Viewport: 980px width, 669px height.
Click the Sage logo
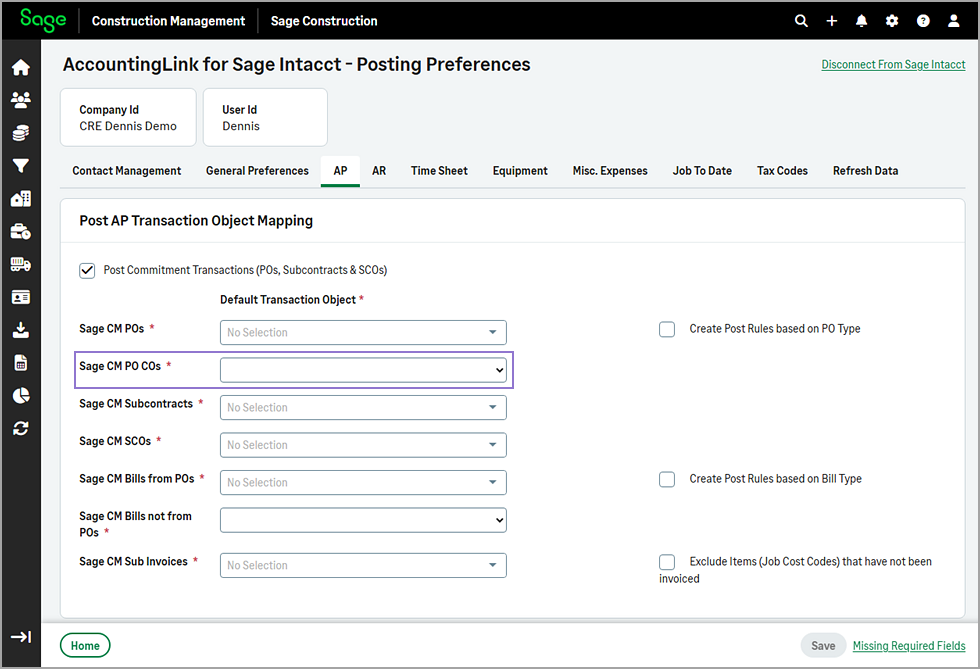click(x=42, y=20)
